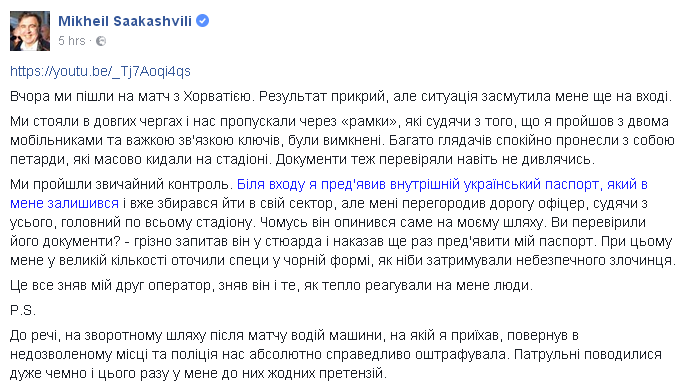Open Mikheil Saakashvili's profile picture
The height and width of the screenshot is (384, 682).
(30, 31)
